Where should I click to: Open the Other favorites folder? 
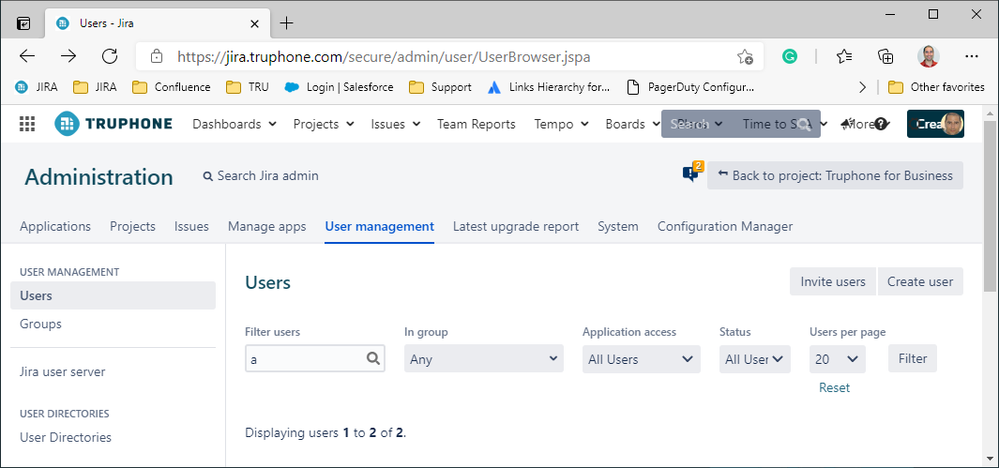(936, 87)
